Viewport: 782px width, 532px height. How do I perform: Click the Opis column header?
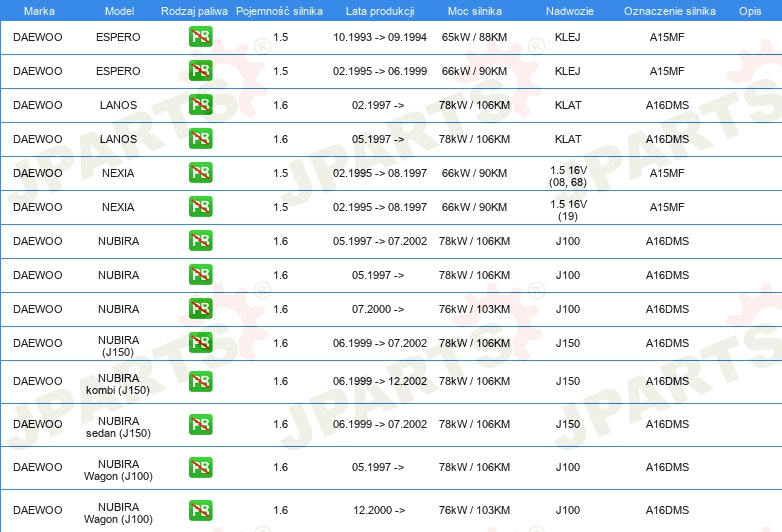tap(750, 11)
